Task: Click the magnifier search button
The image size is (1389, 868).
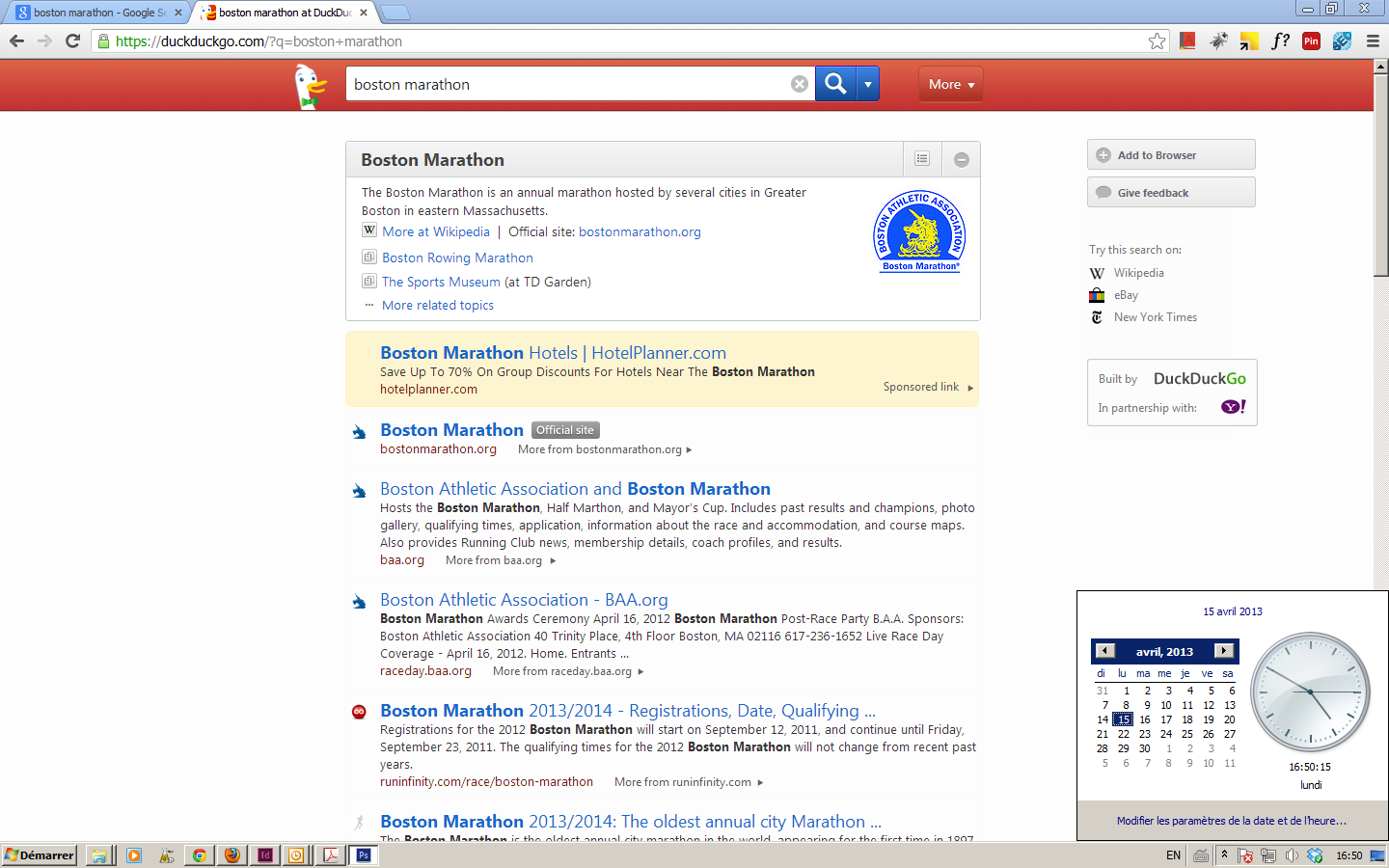Action: pos(835,84)
